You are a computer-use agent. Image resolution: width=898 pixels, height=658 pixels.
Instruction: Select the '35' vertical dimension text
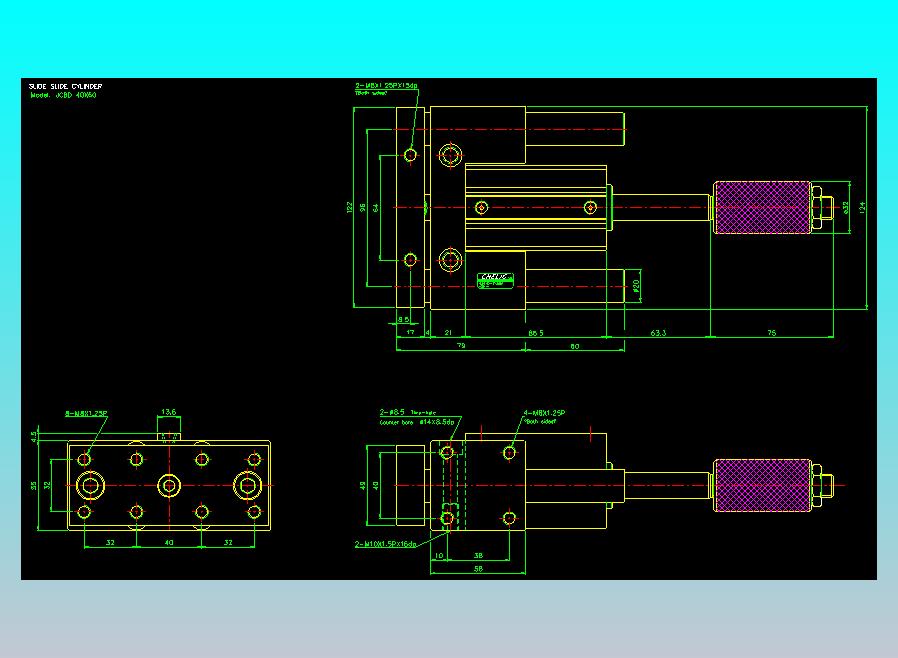point(34,486)
